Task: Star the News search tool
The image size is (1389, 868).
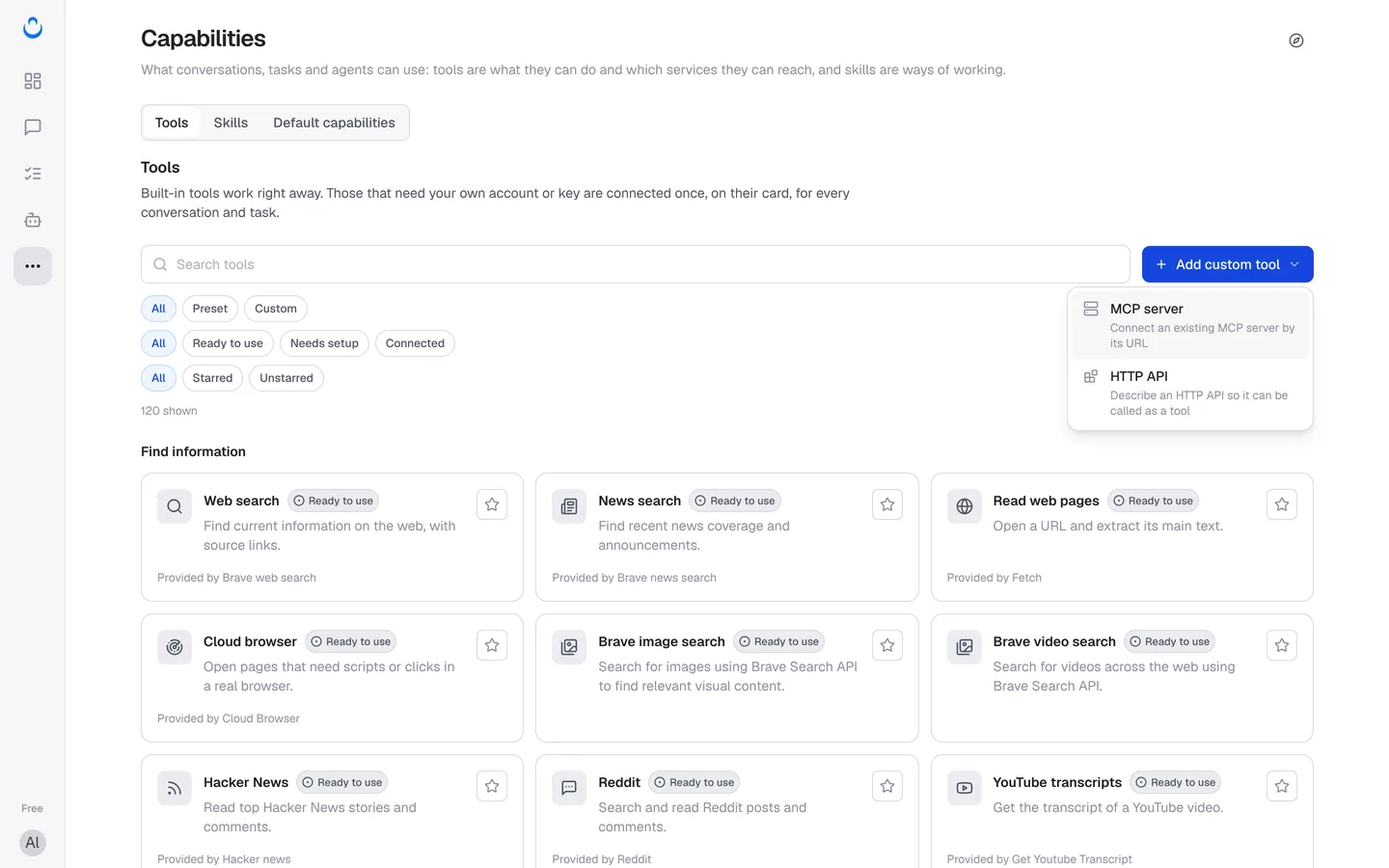Action: 887,504
